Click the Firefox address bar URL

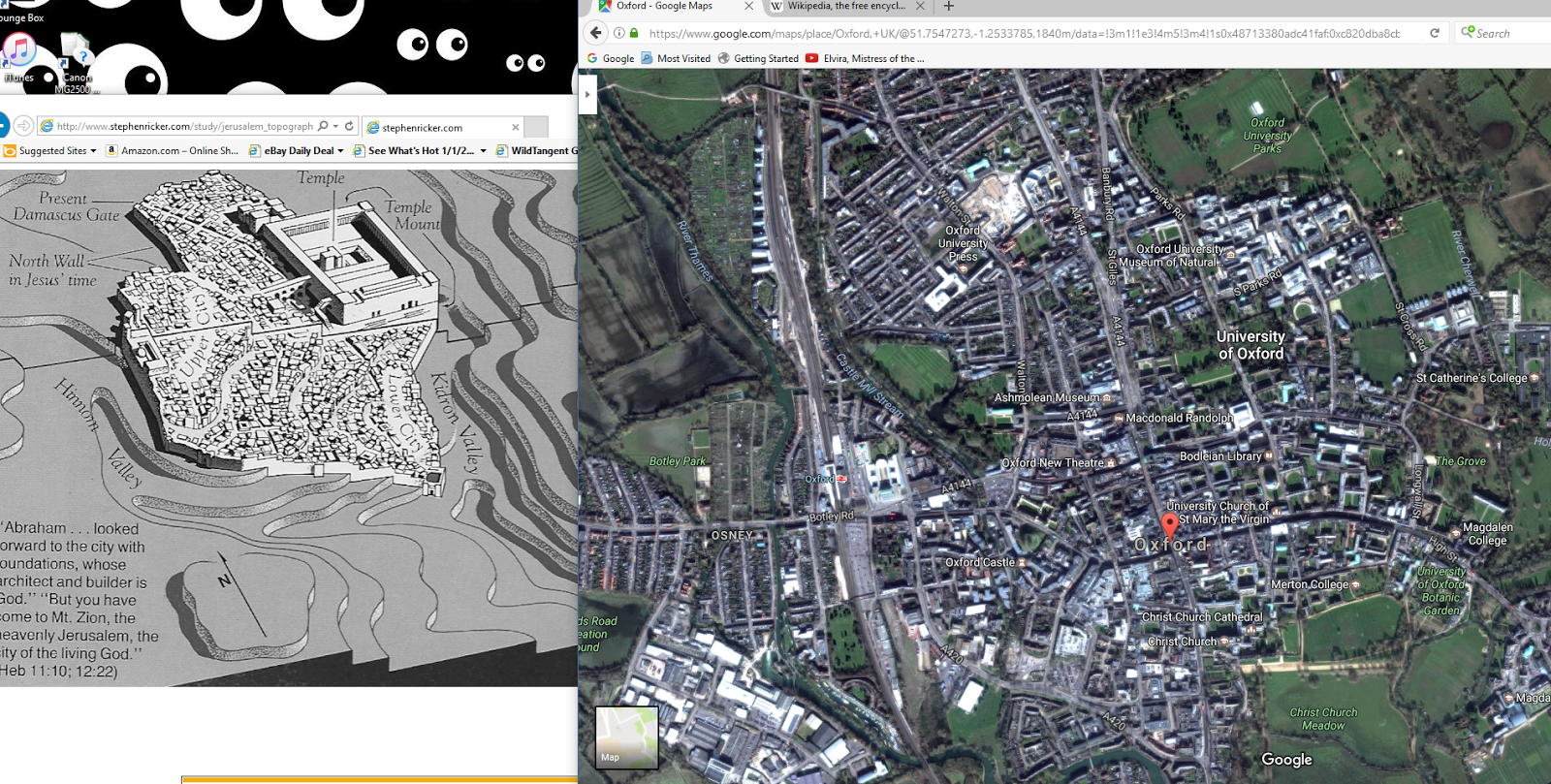coord(1025,33)
